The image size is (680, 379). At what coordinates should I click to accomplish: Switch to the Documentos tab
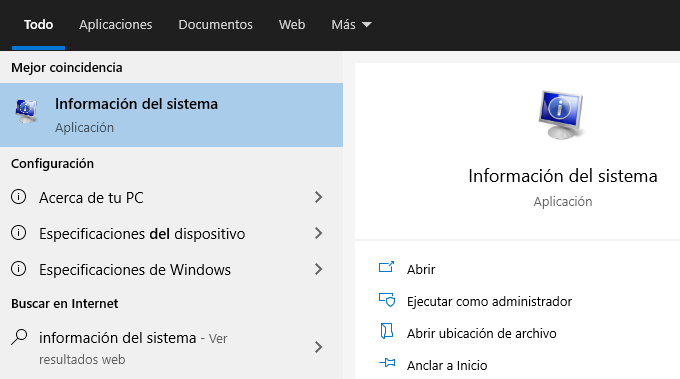click(x=215, y=25)
